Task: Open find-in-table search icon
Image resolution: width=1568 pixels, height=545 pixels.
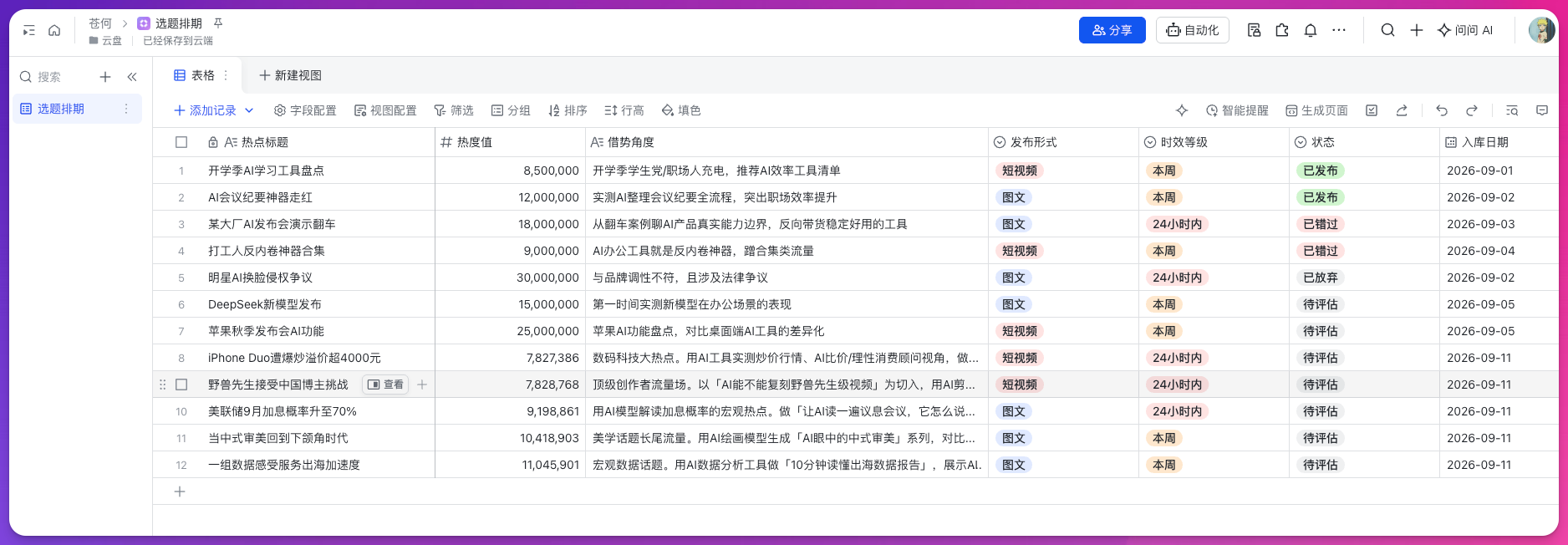Action: click(1512, 110)
